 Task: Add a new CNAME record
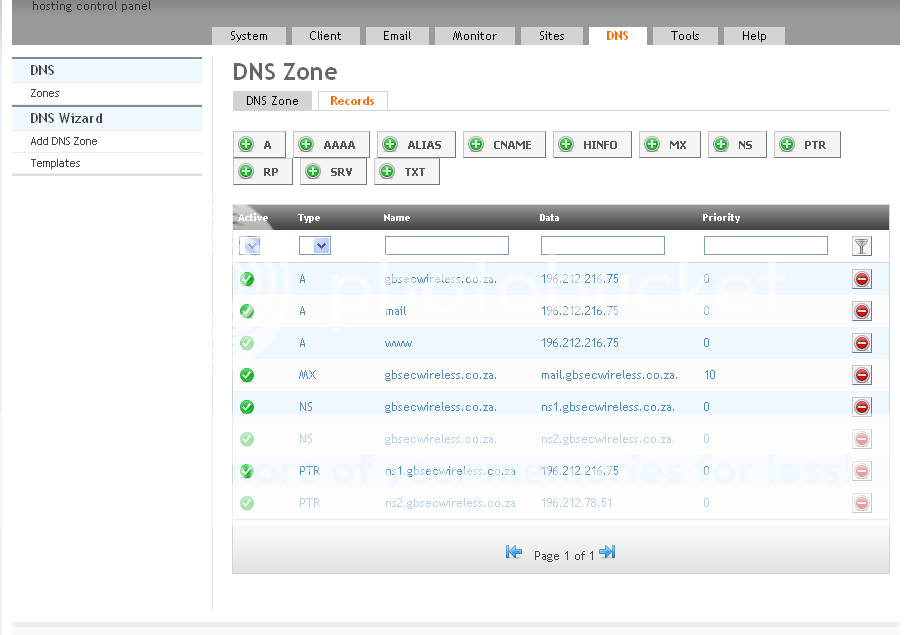(504, 144)
